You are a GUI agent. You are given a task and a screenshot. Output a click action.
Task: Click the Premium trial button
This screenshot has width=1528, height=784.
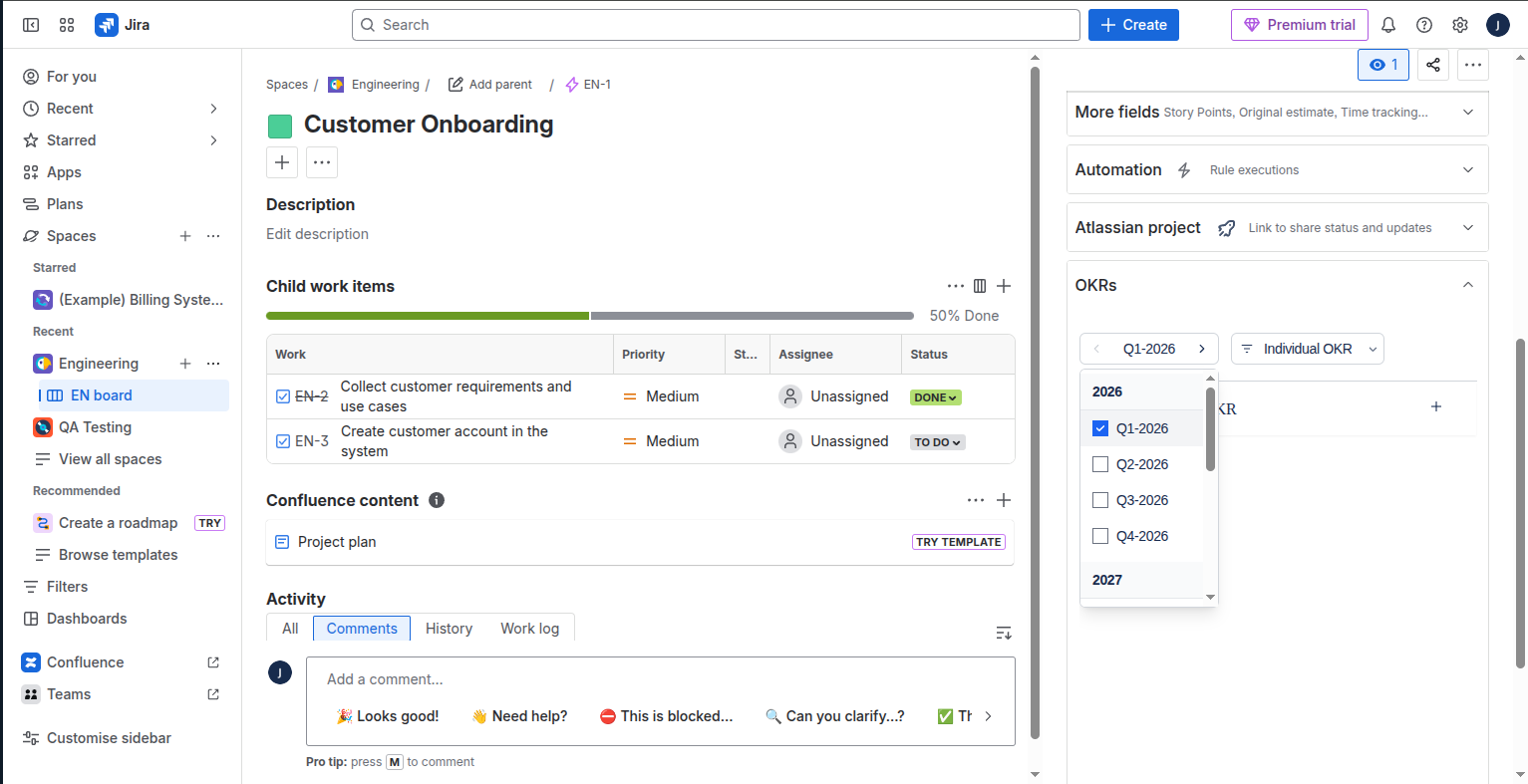pyautogui.click(x=1300, y=25)
